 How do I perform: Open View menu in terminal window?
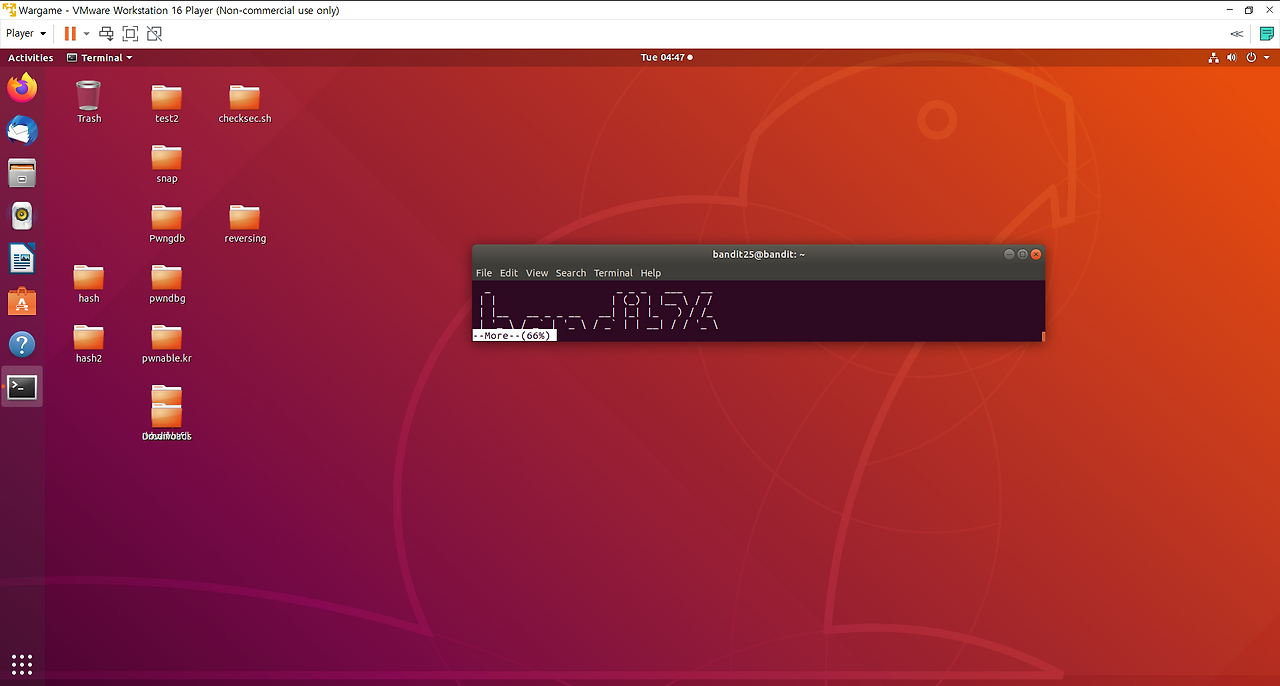point(537,273)
